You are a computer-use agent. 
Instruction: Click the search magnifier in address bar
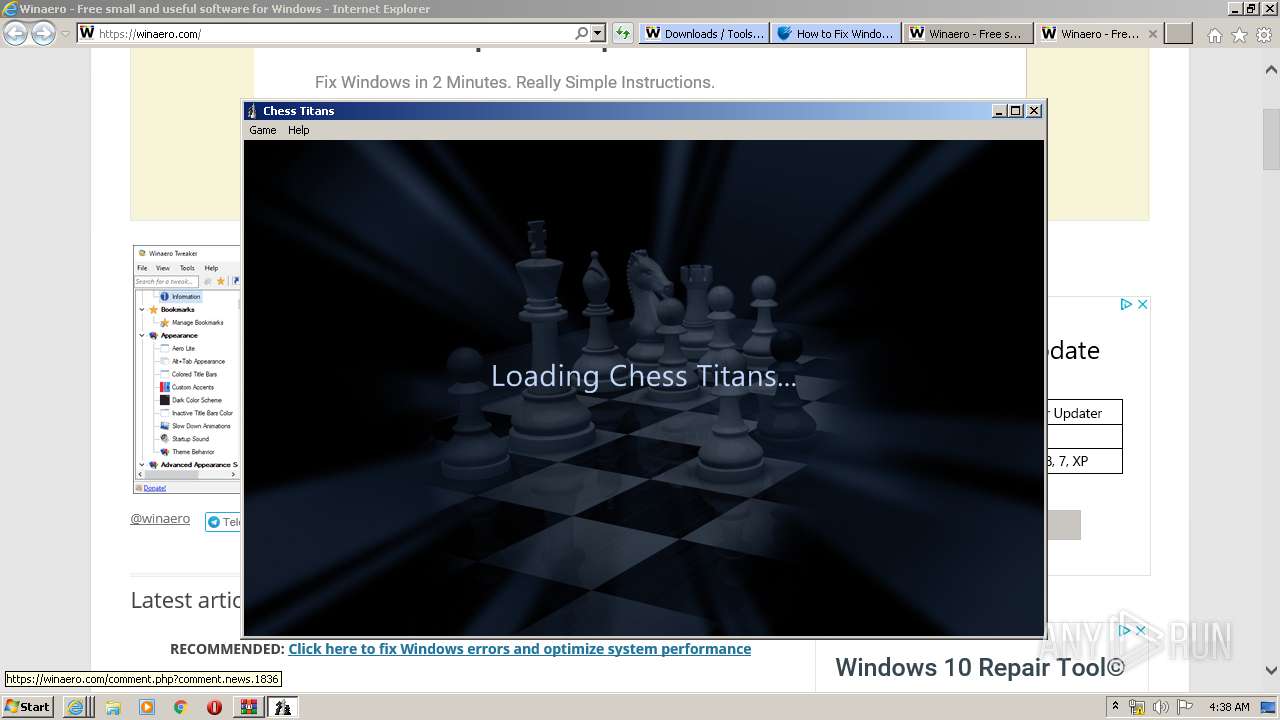pos(581,33)
